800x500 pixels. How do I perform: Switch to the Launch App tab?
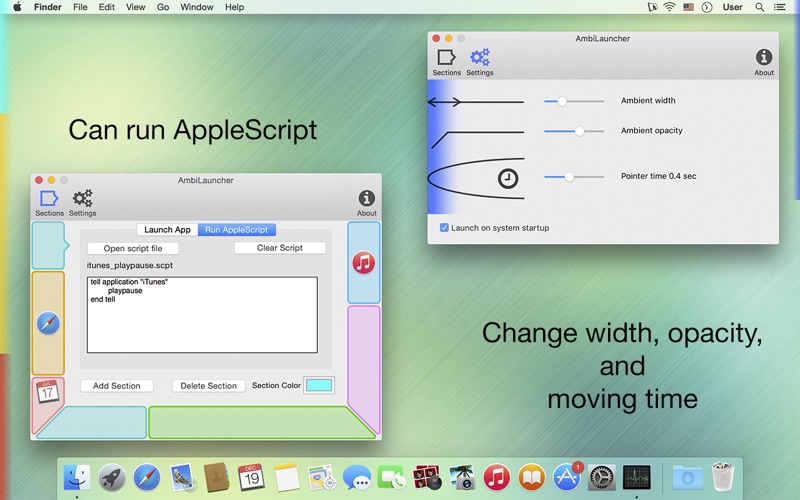click(167, 230)
